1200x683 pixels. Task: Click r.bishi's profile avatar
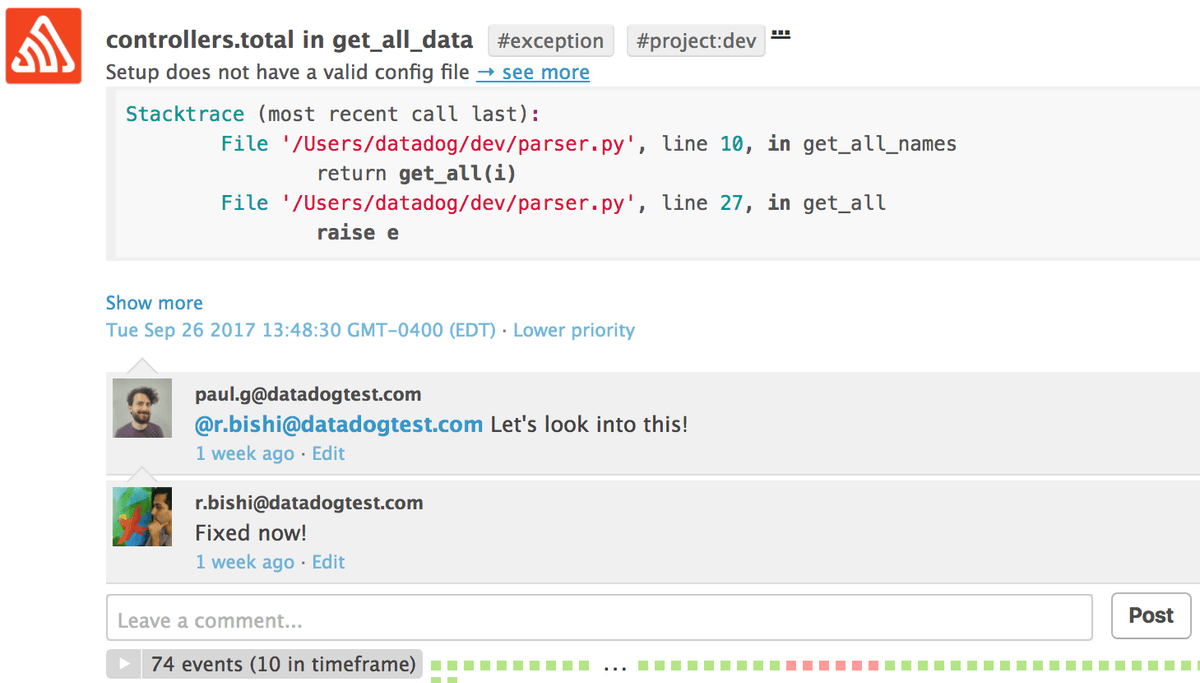[142, 517]
